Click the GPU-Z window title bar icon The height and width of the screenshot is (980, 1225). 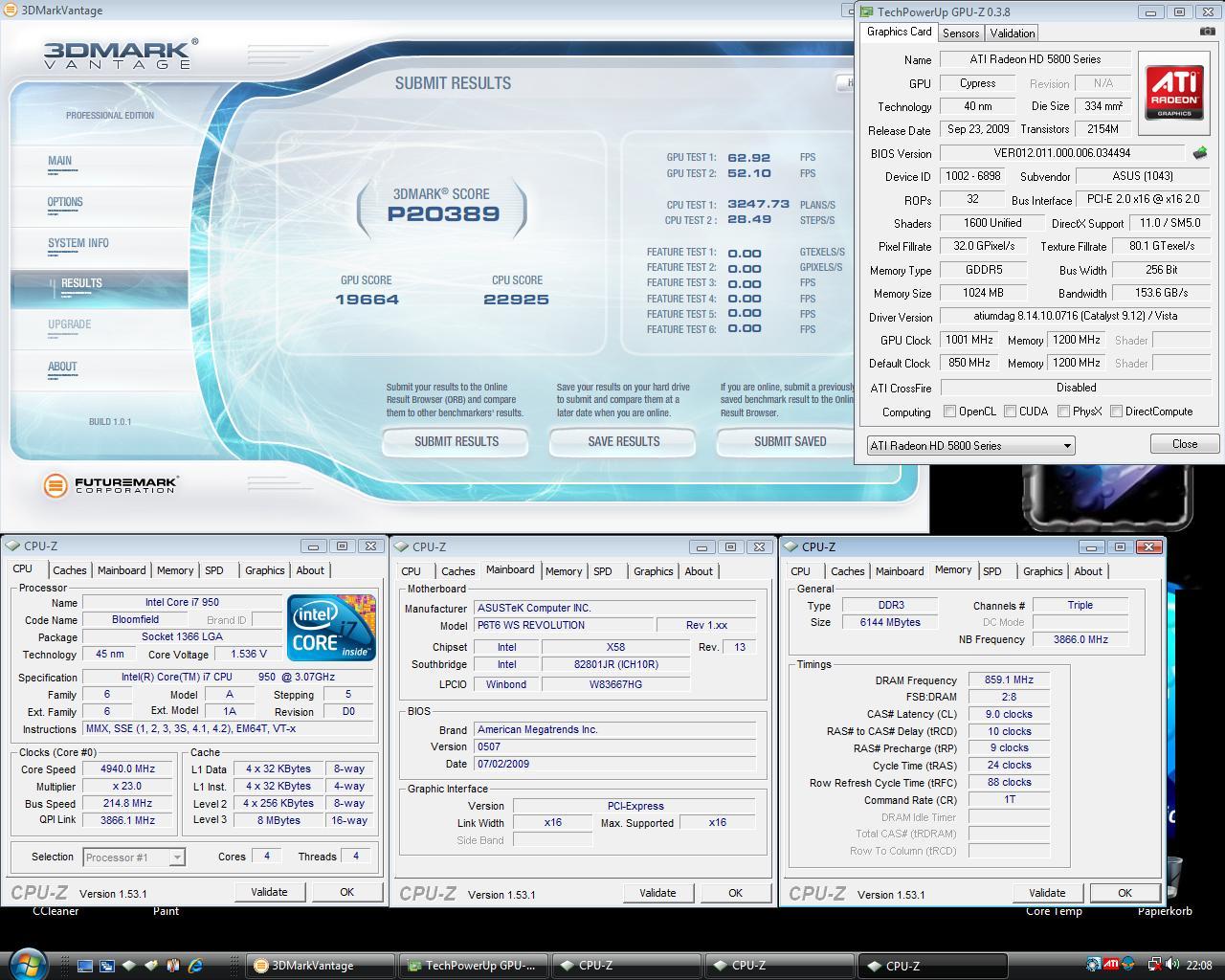(867, 11)
